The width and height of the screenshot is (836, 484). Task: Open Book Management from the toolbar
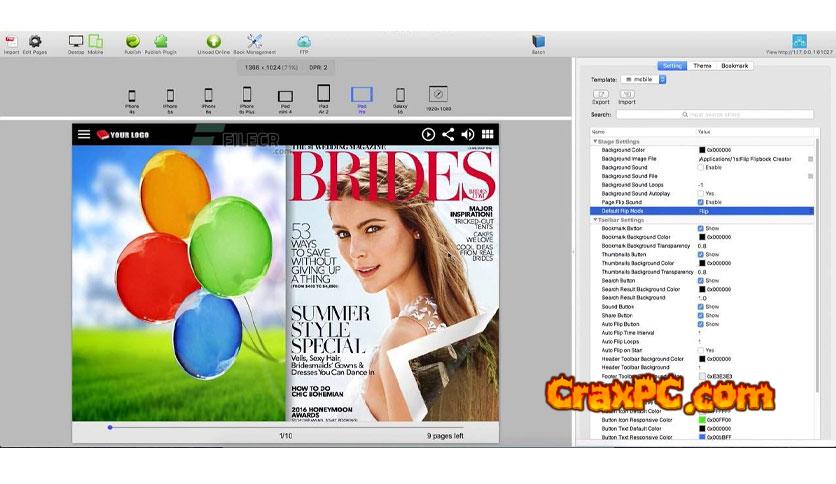pos(254,42)
